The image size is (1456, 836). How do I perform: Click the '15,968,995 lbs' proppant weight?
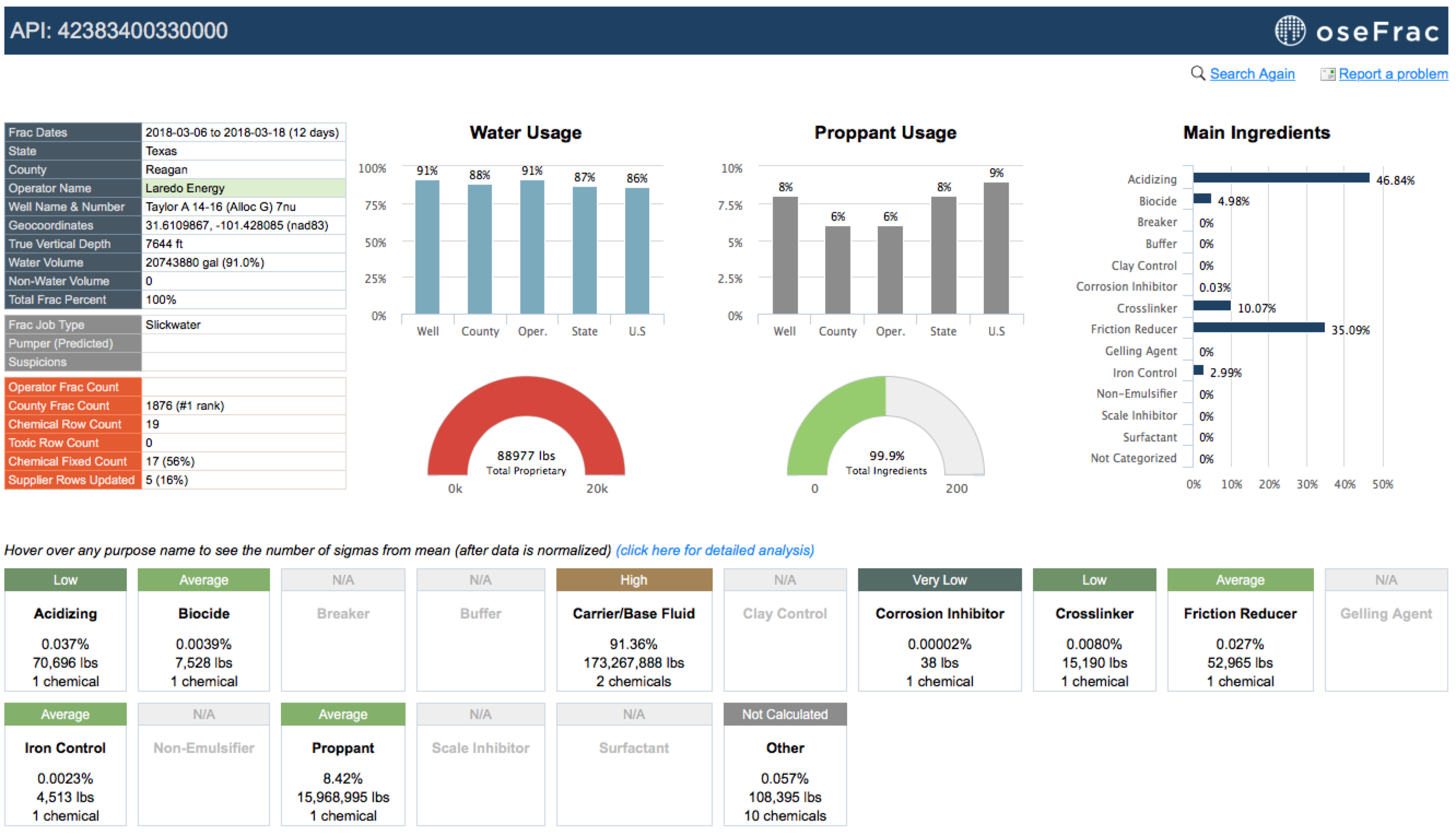(x=343, y=797)
